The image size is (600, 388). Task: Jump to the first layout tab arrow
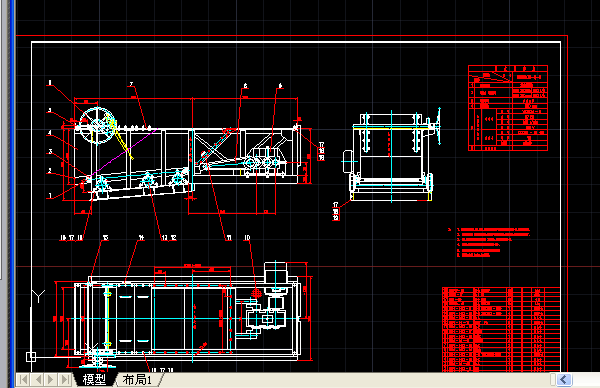(x=23, y=380)
